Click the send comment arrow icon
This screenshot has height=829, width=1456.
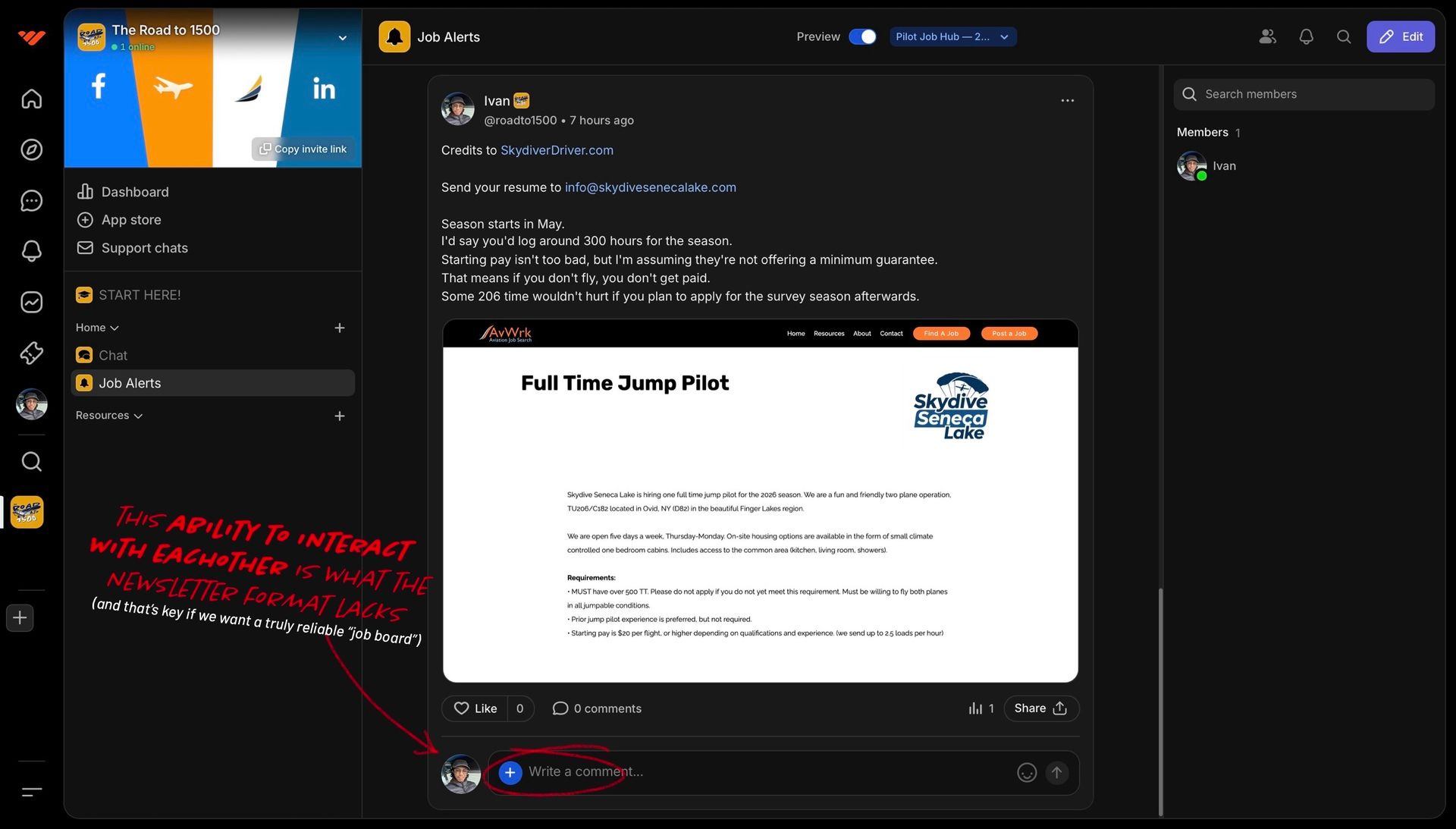[x=1056, y=772]
